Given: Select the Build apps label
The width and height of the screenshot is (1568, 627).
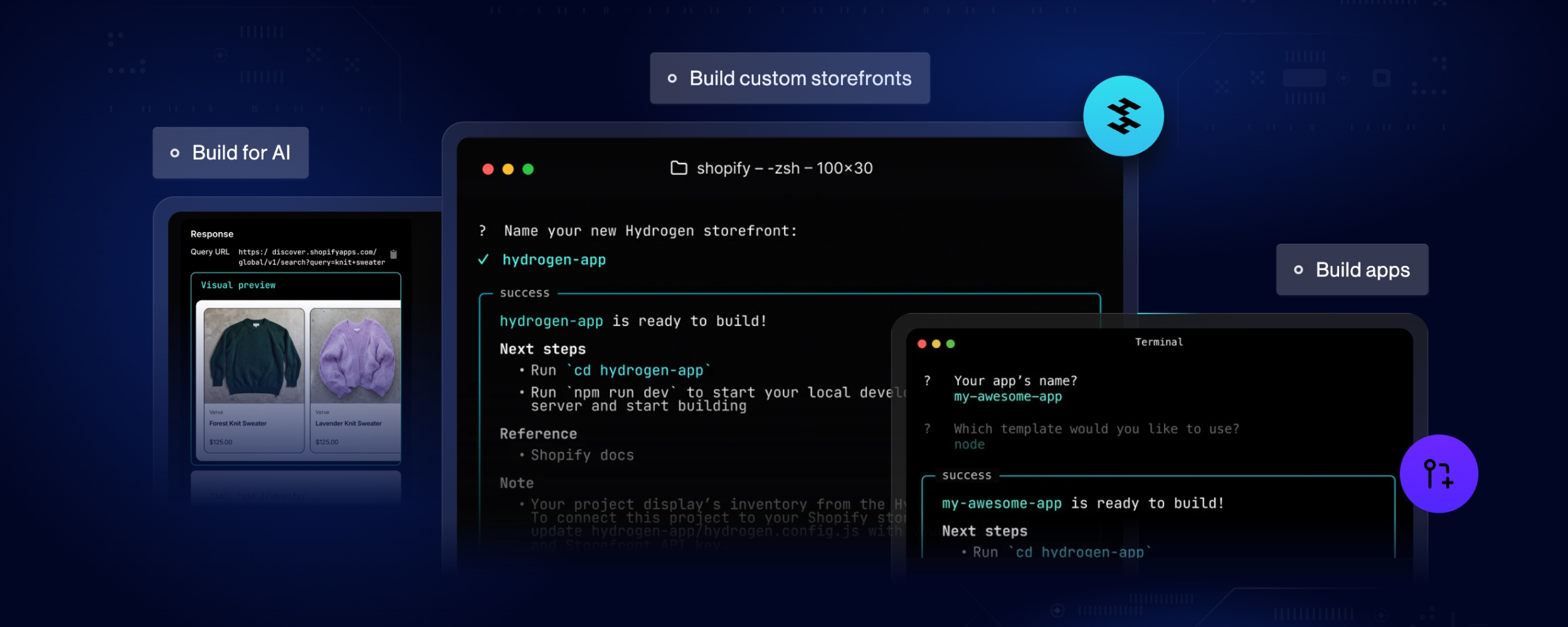Looking at the screenshot, I should pos(1352,270).
